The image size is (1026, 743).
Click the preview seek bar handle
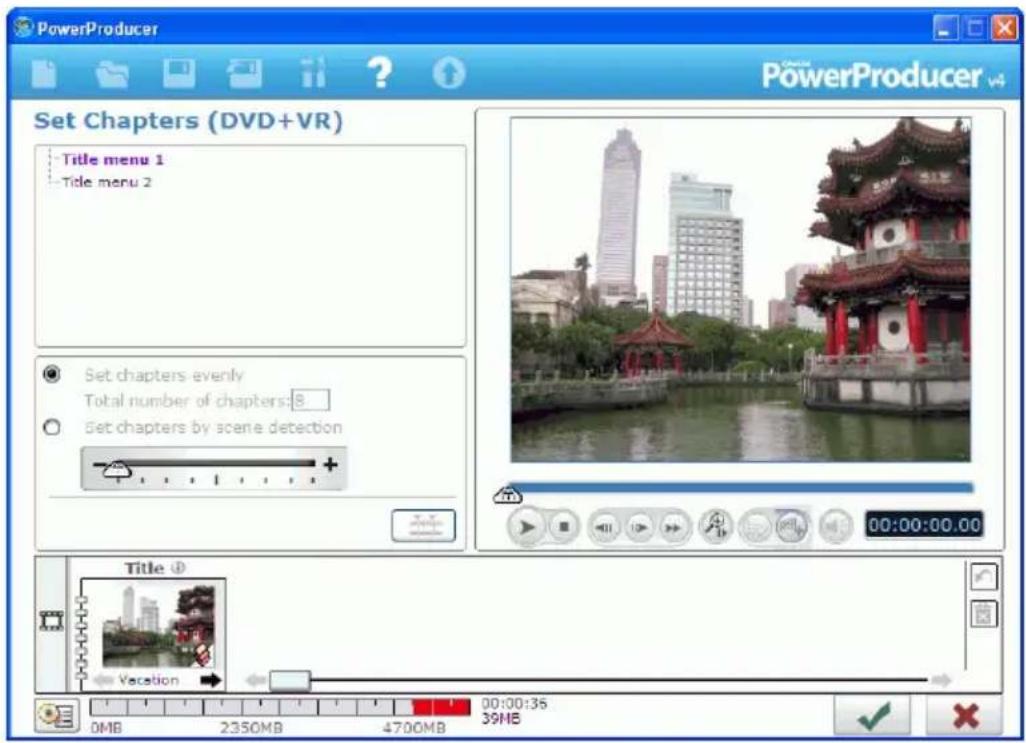(x=507, y=495)
